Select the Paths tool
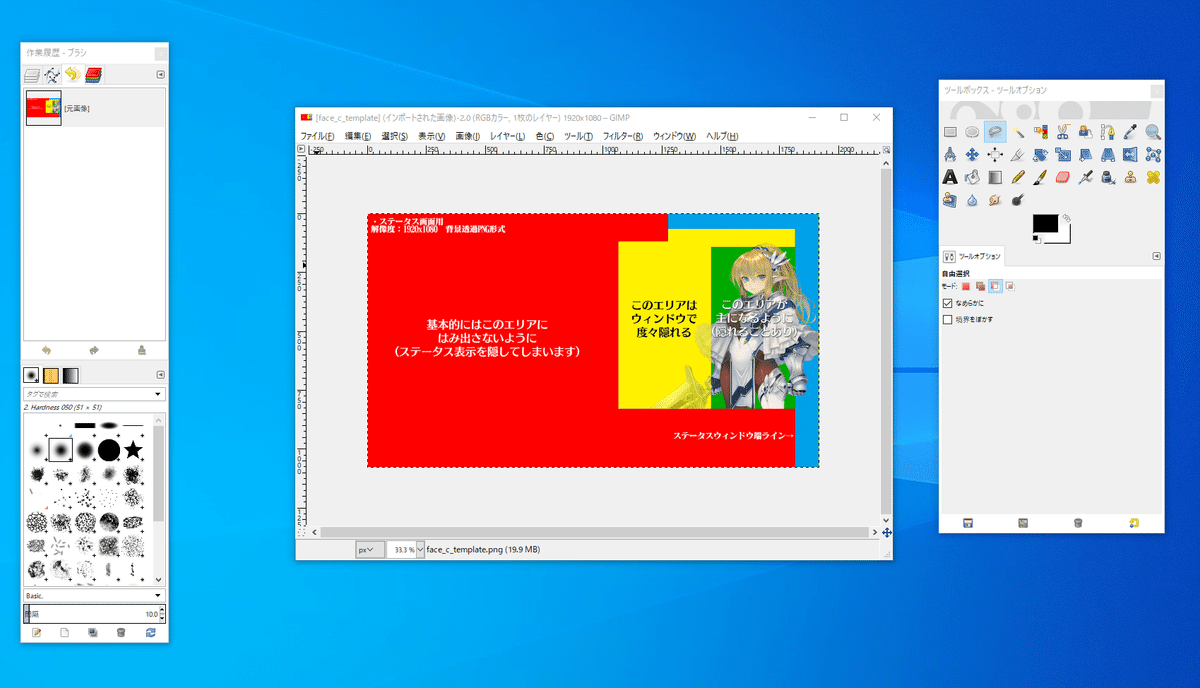 point(1108,131)
